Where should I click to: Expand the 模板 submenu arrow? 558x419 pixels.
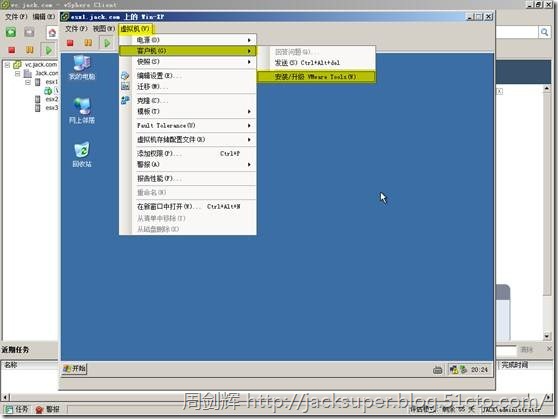coord(249,112)
